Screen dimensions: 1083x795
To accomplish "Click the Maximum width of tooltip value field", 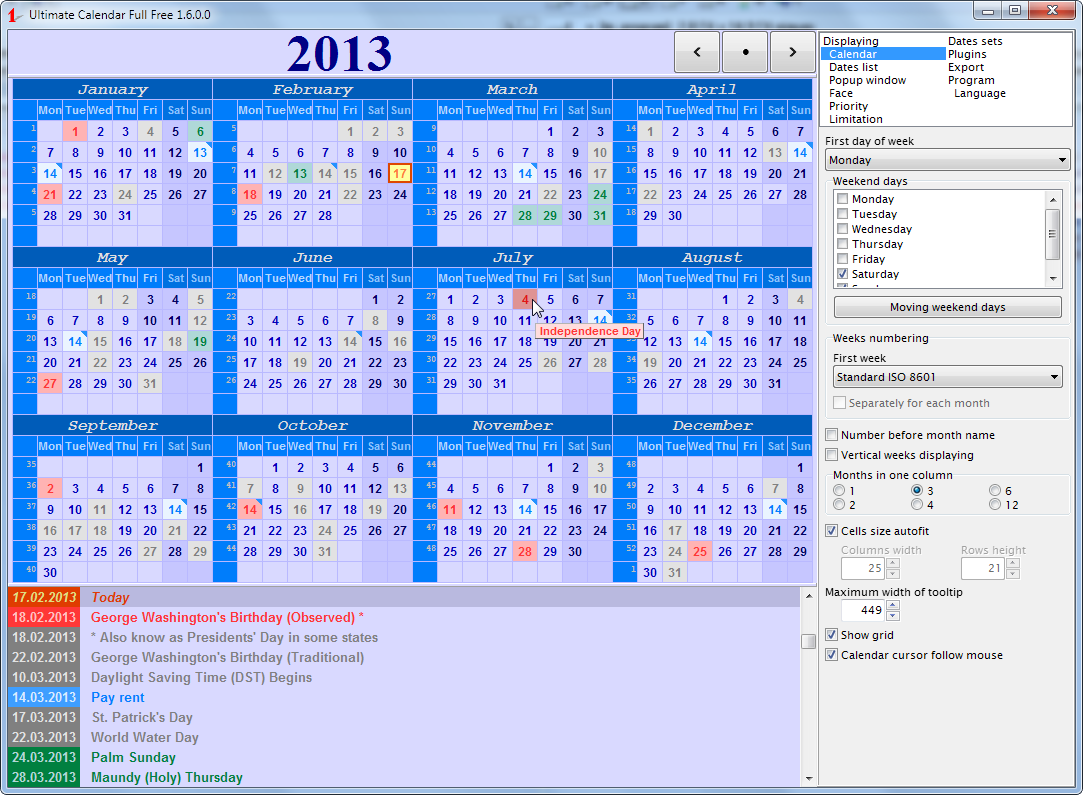I will coord(864,611).
